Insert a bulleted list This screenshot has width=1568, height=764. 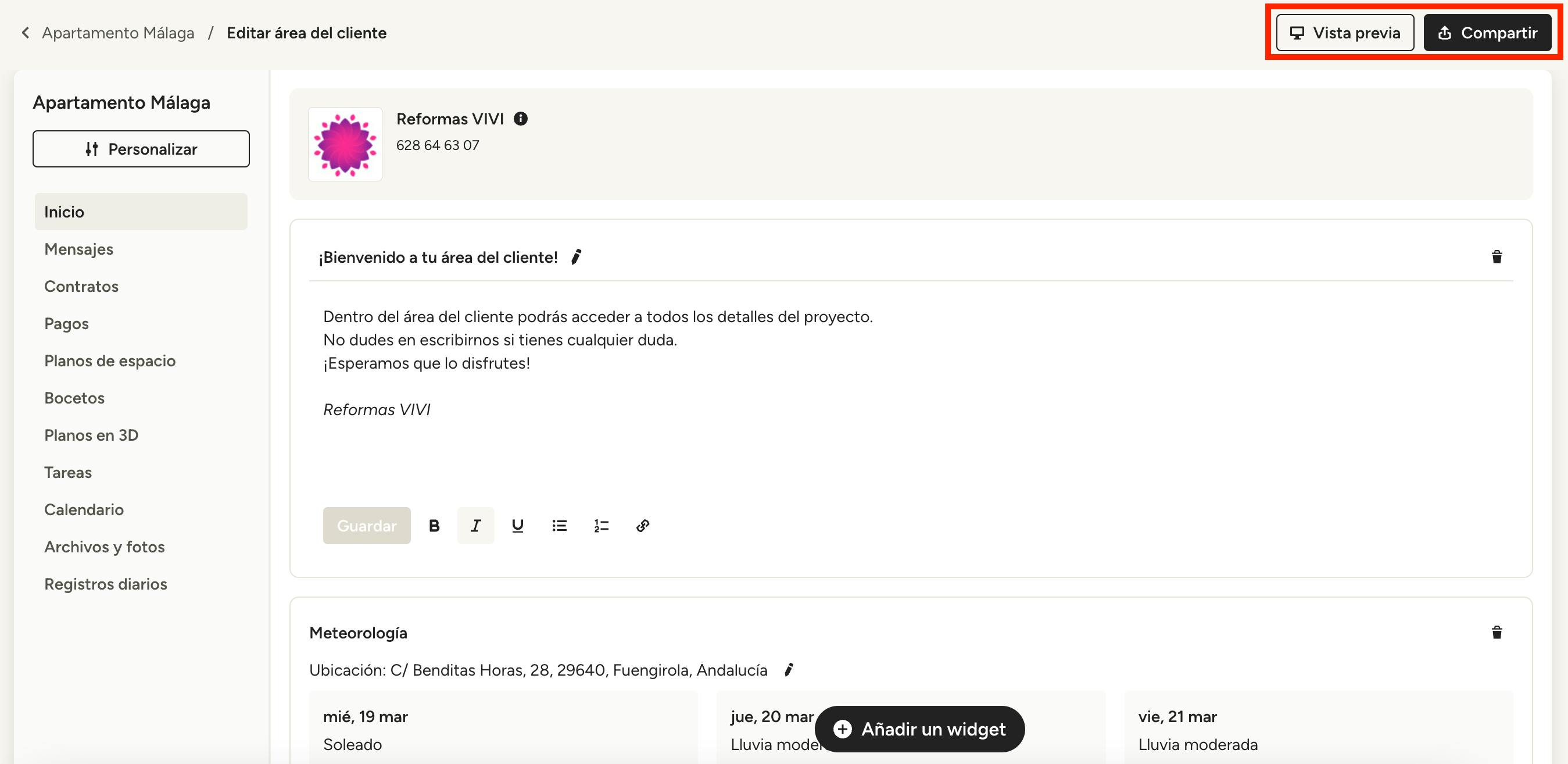(560, 526)
